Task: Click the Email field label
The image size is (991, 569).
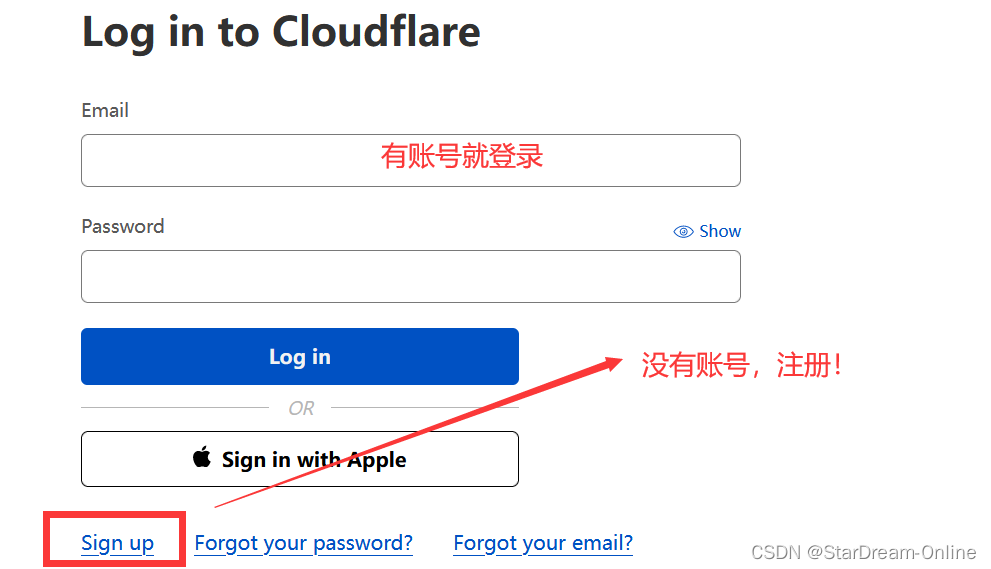Action: tap(105, 111)
